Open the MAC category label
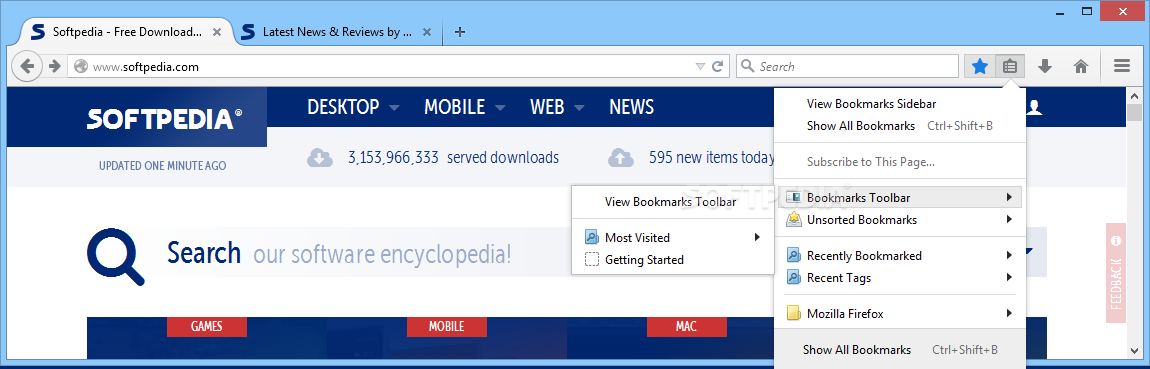 click(x=686, y=326)
